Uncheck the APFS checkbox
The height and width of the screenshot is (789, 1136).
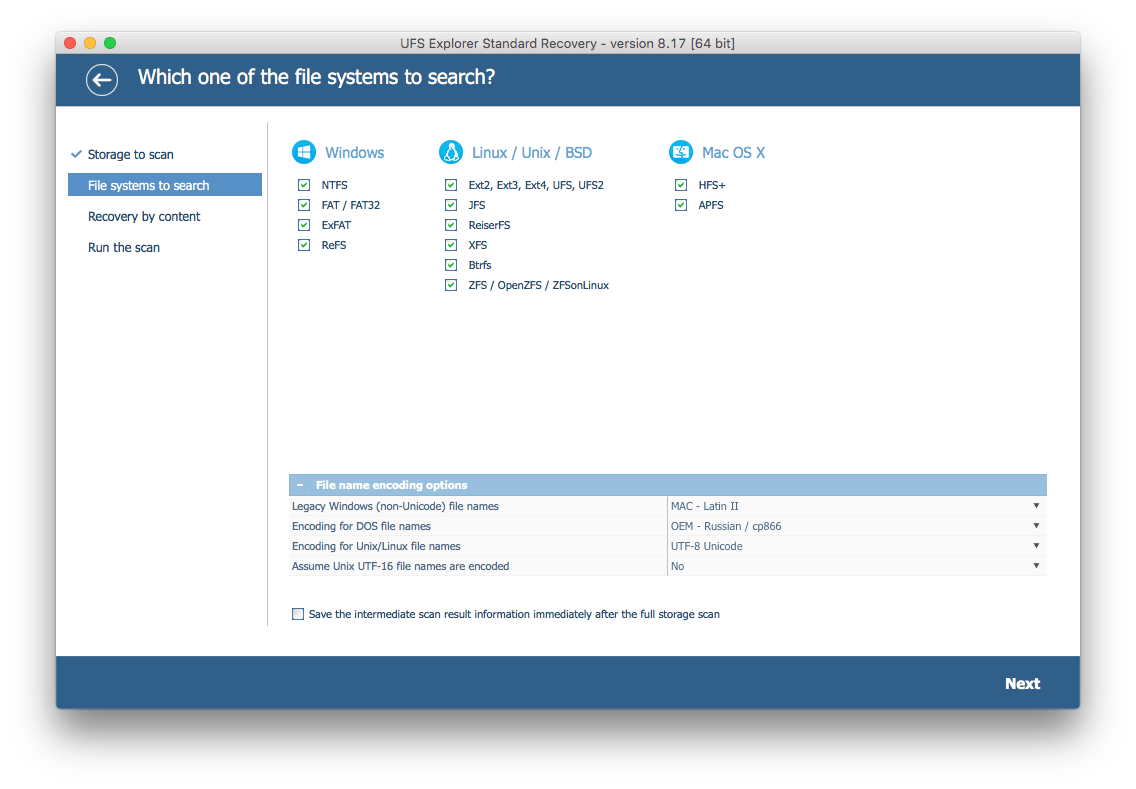click(x=681, y=205)
